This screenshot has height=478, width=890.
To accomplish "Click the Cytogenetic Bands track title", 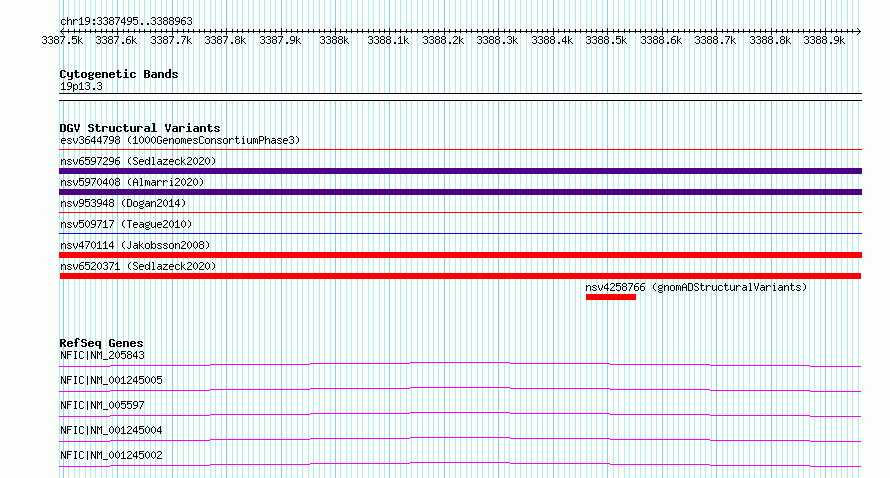I will (119, 74).
